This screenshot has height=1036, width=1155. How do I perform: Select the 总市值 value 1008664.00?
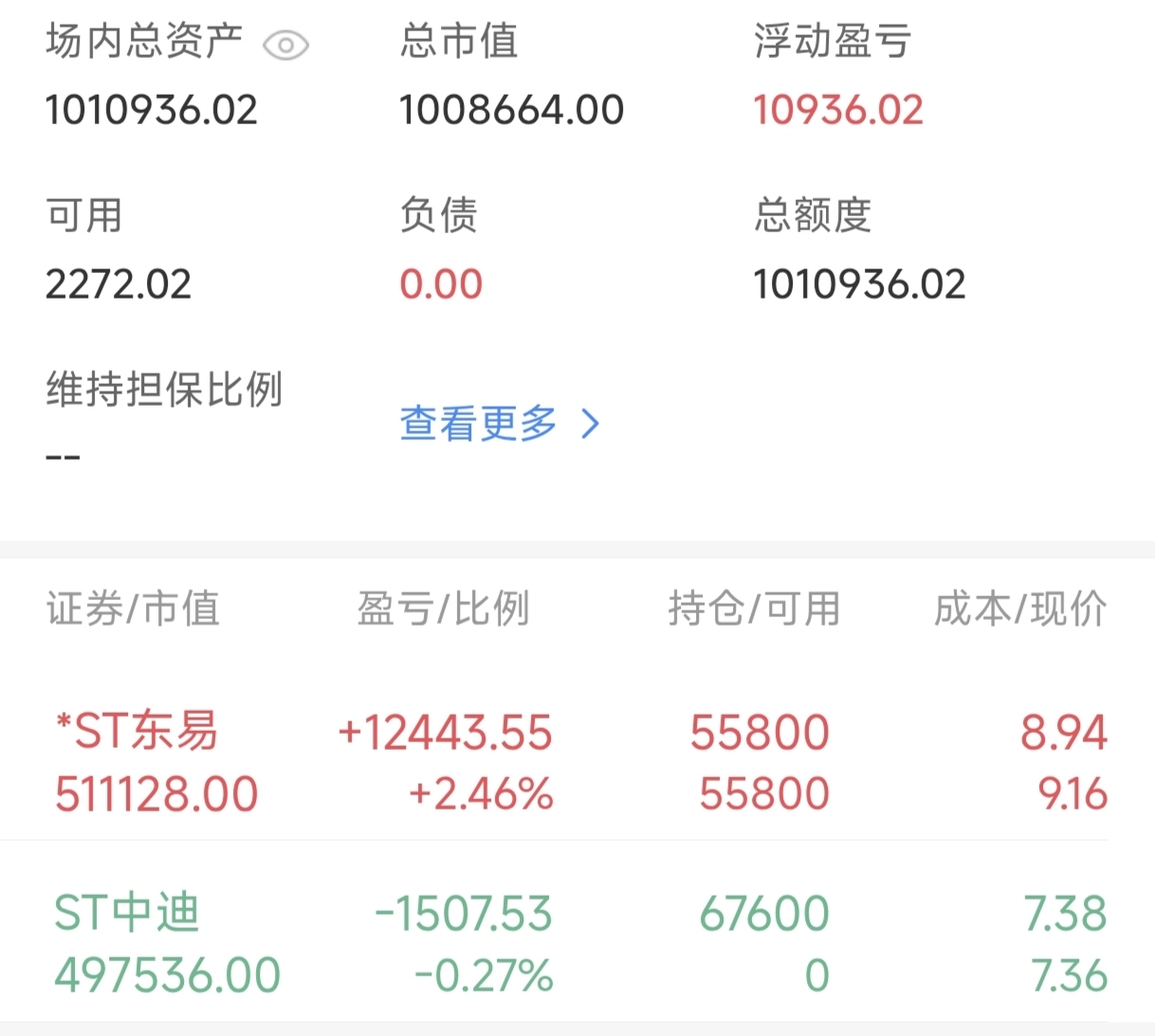(x=512, y=110)
